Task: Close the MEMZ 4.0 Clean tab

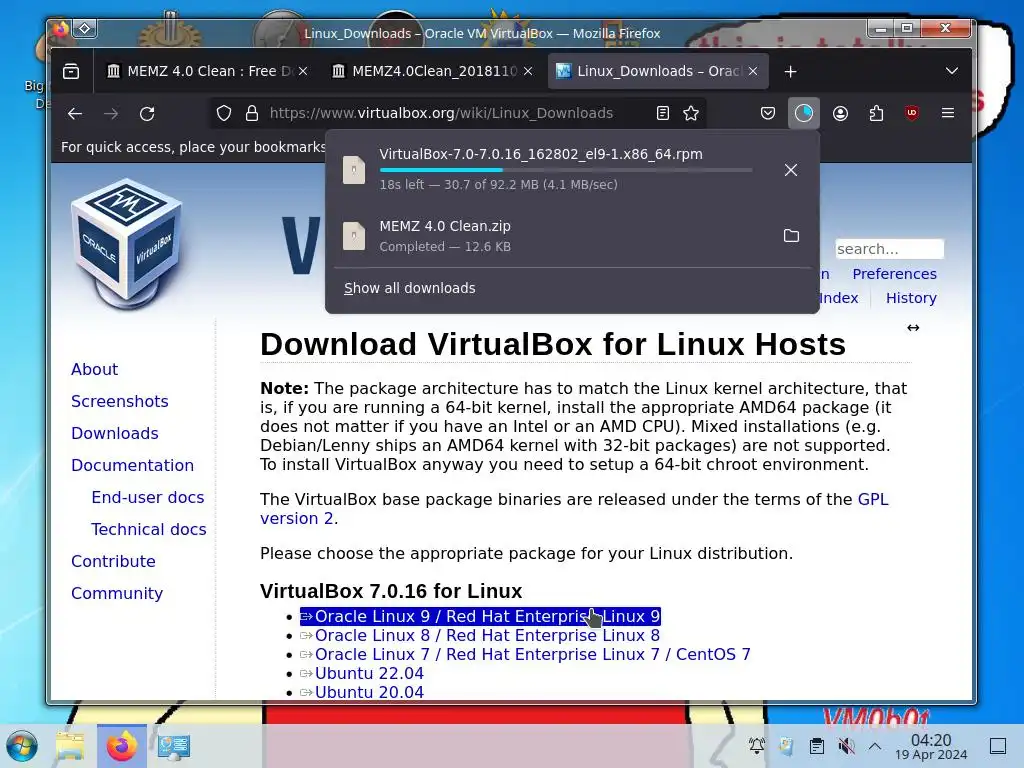Action: (x=303, y=71)
